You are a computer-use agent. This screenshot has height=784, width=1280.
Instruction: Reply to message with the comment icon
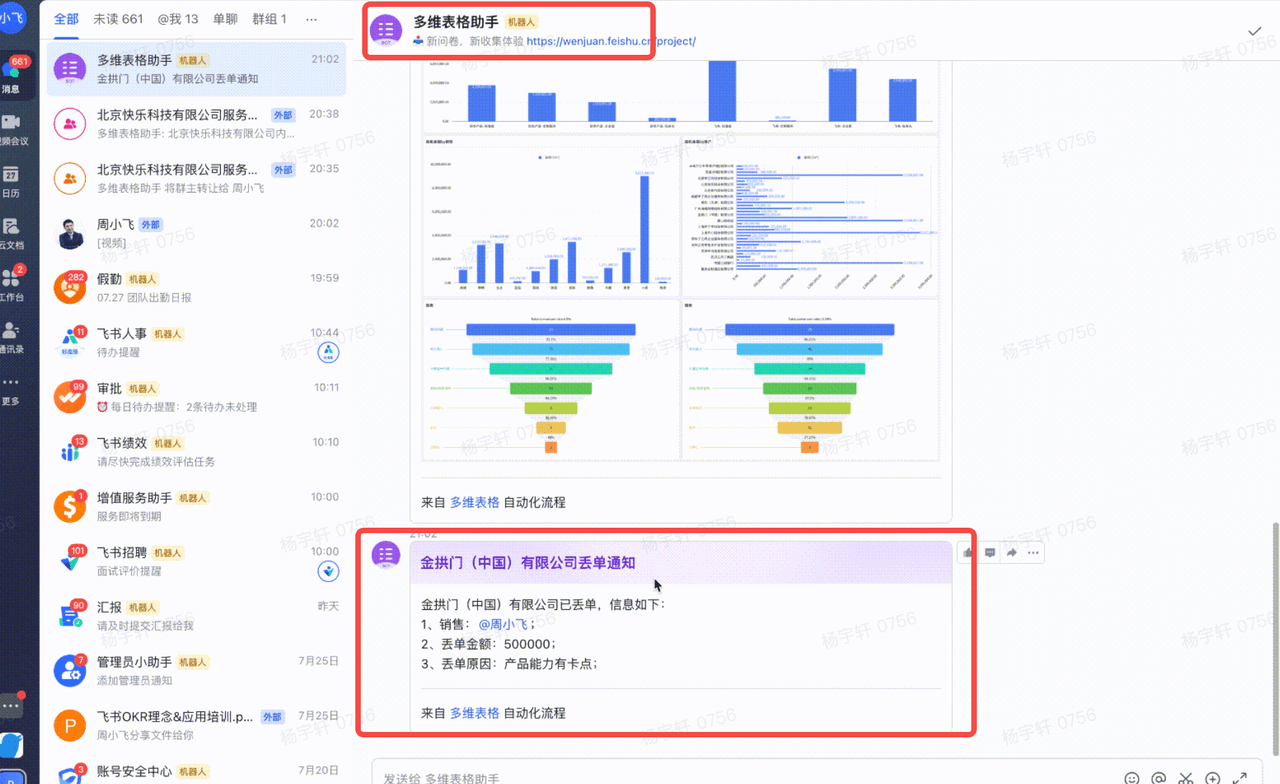[x=990, y=553]
